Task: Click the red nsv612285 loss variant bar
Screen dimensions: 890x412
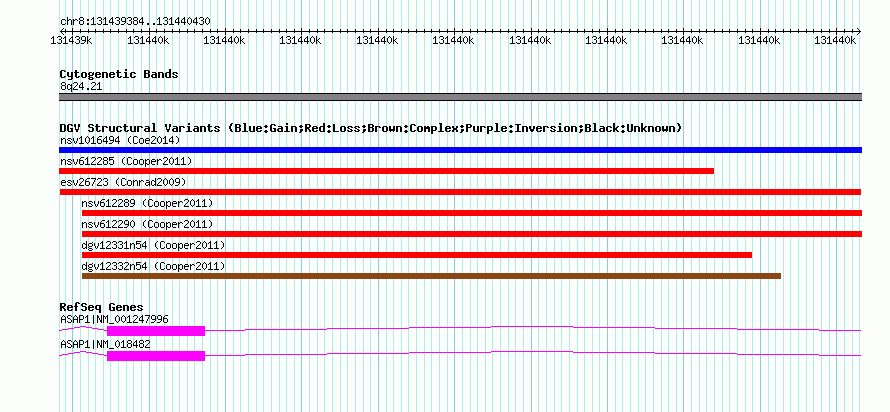Action: (387, 171)
